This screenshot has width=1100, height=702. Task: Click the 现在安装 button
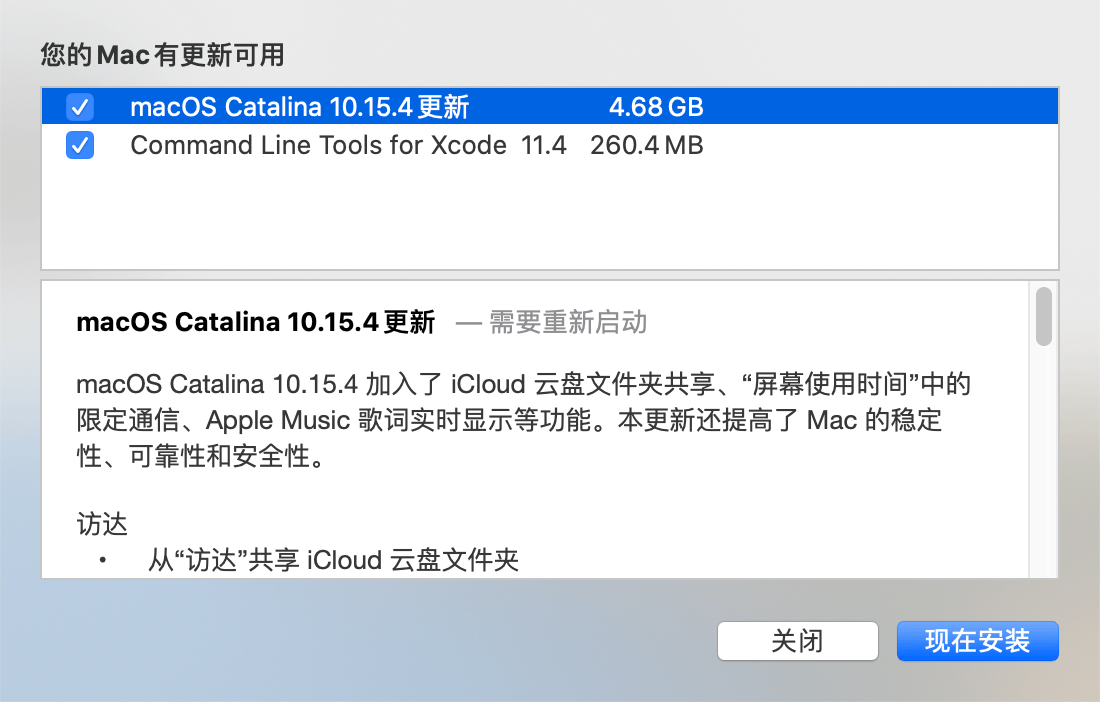coord(977,641)
